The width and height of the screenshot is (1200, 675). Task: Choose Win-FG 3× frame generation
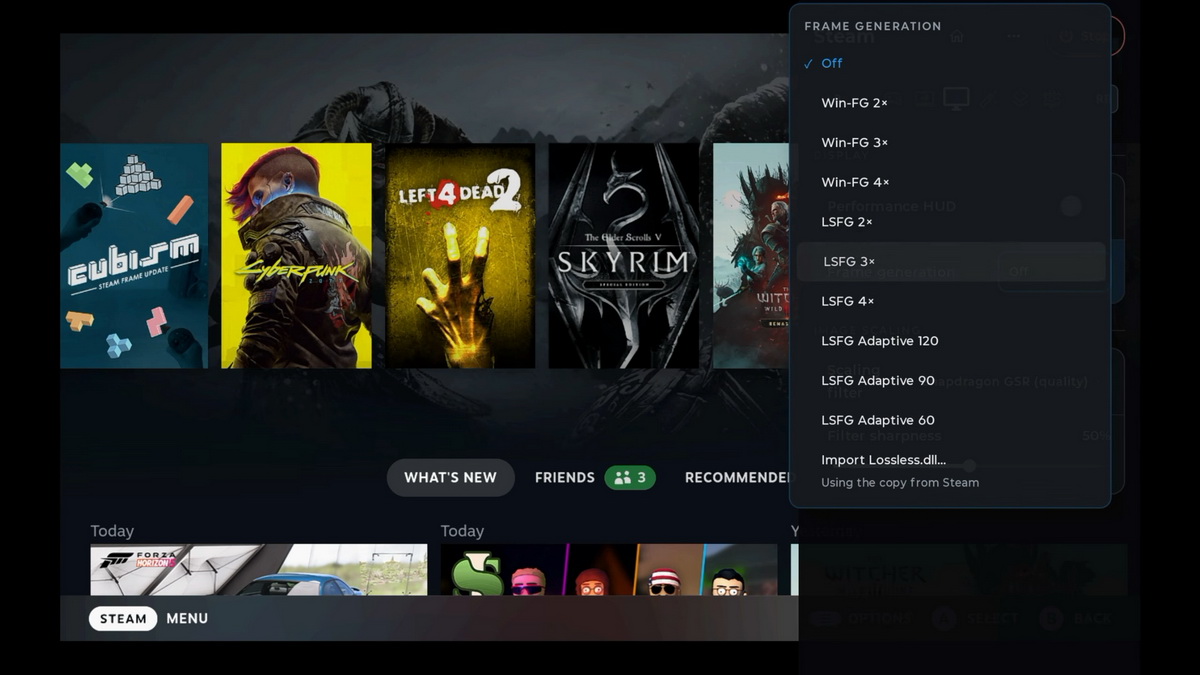pos(950,143)
